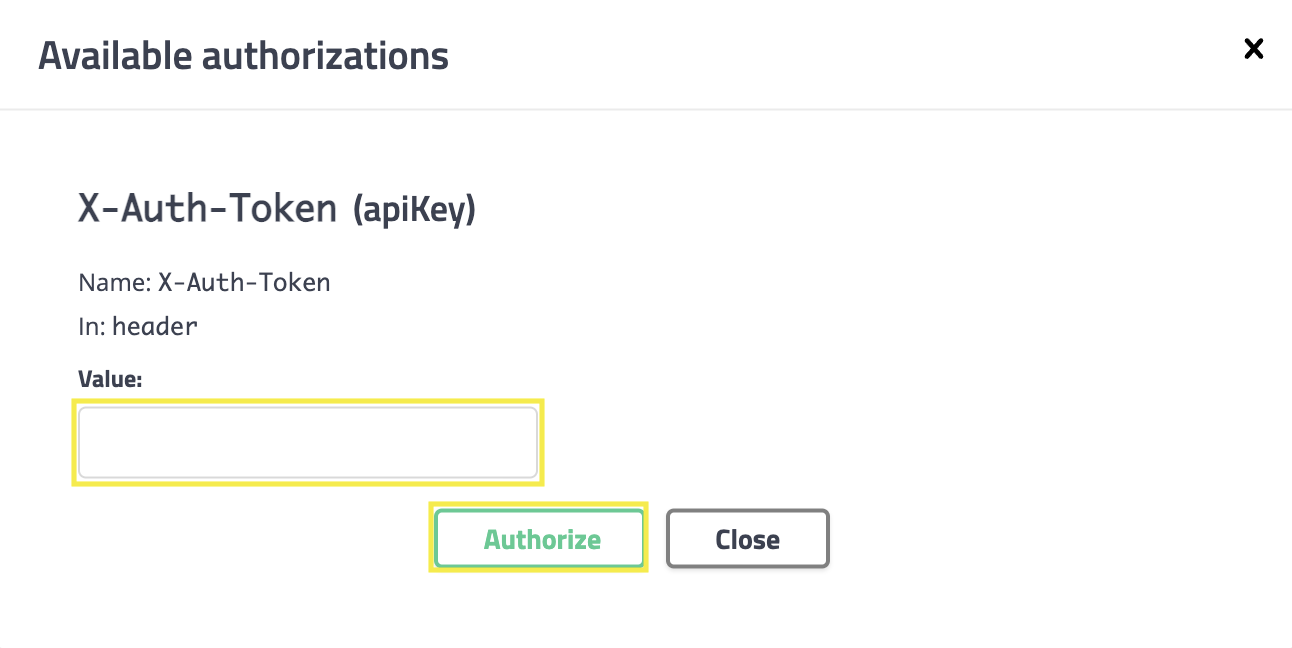Dismiss the dialog with the X icon

point(1253,49)
